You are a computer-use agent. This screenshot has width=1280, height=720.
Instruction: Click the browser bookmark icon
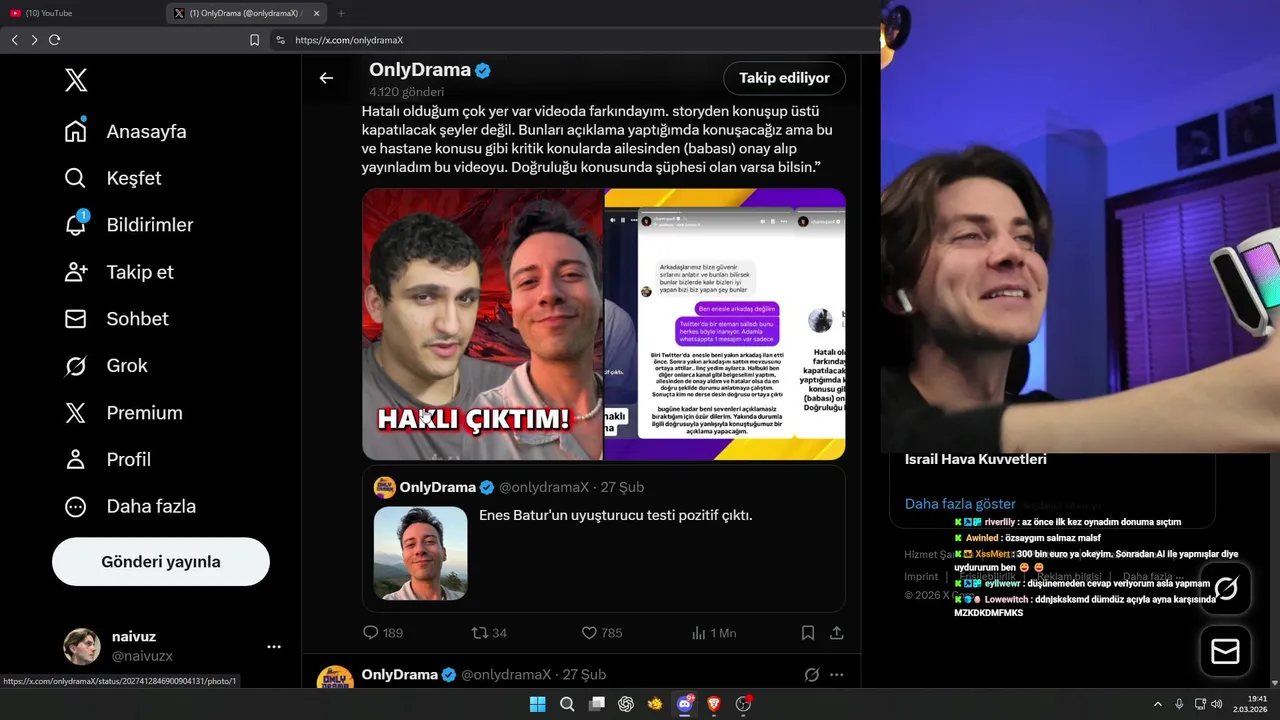254,40
